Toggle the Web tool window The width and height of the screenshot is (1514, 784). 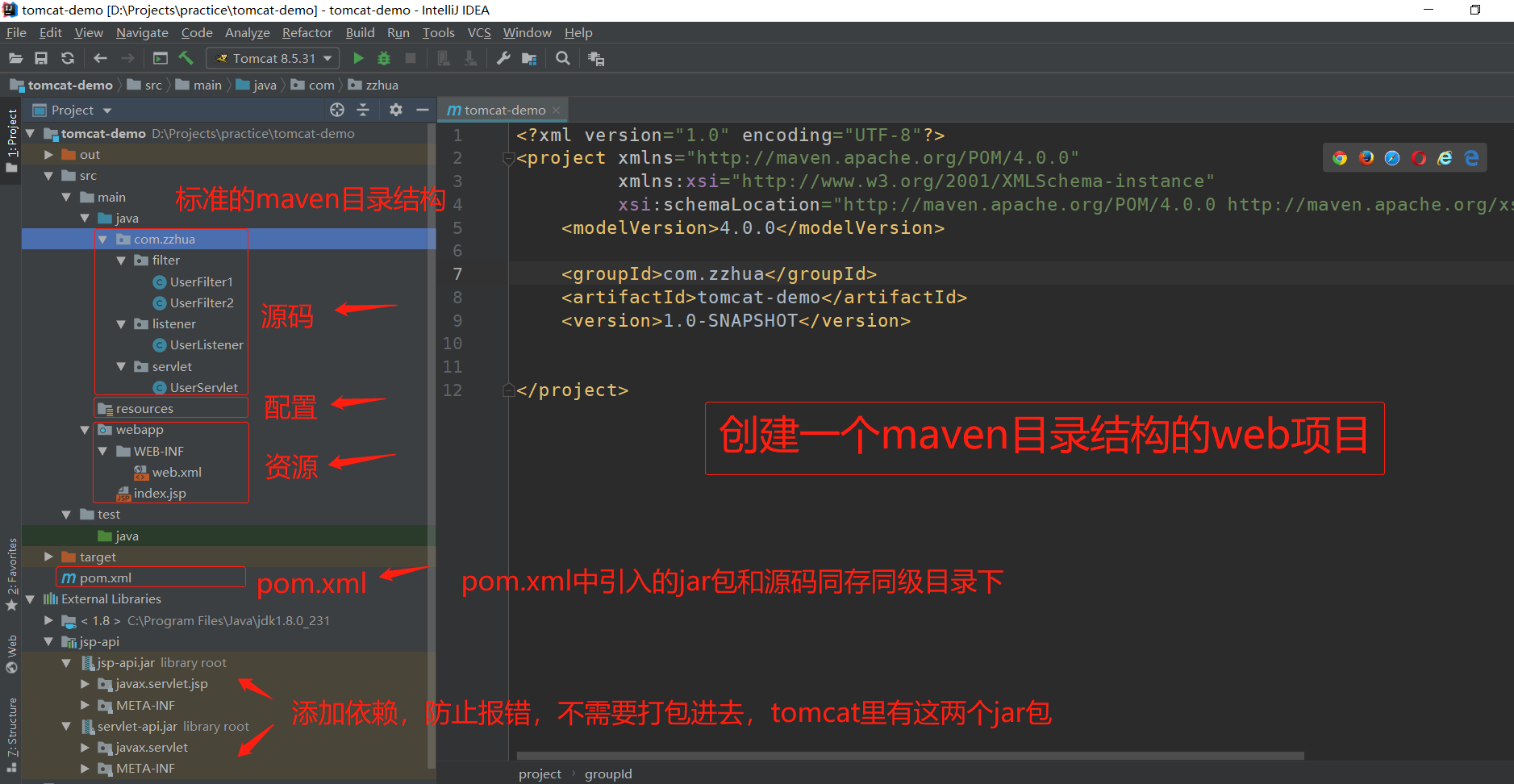coord(11,654)
